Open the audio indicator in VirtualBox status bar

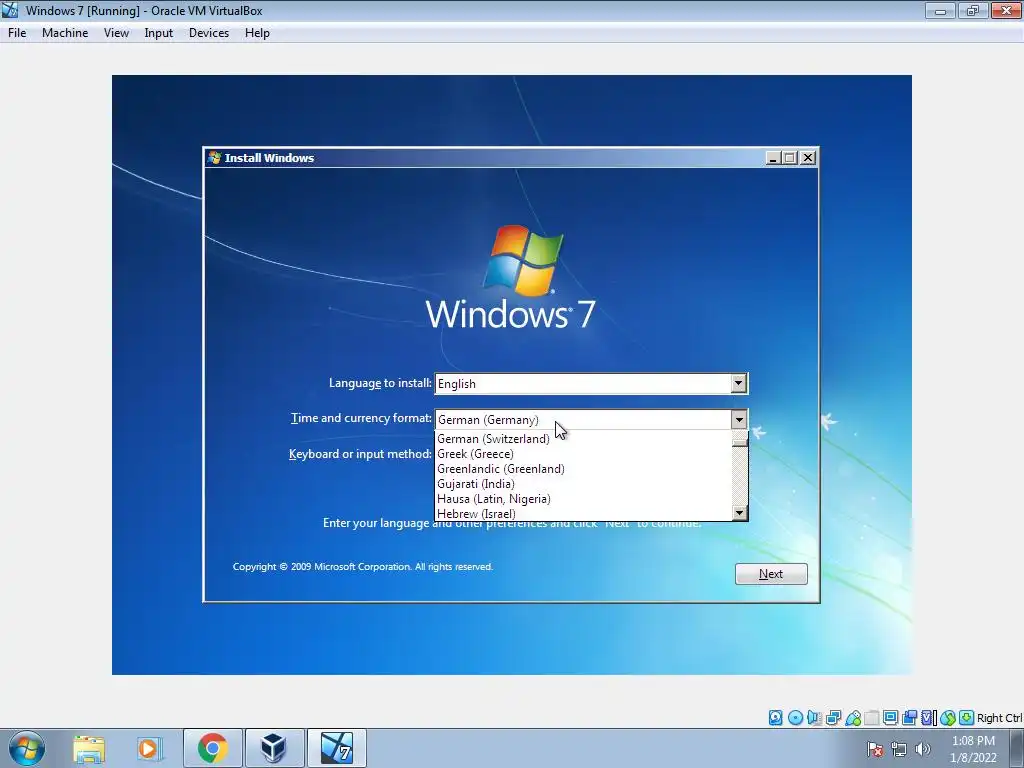814,718
